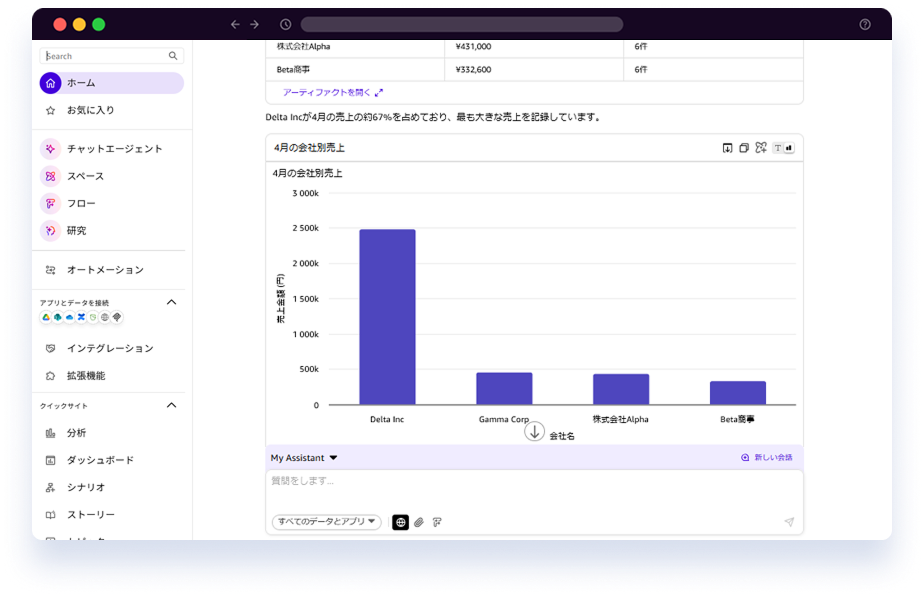
Task: Collapse the アプリとデータを接続 section
Action: tap(171, 301)
